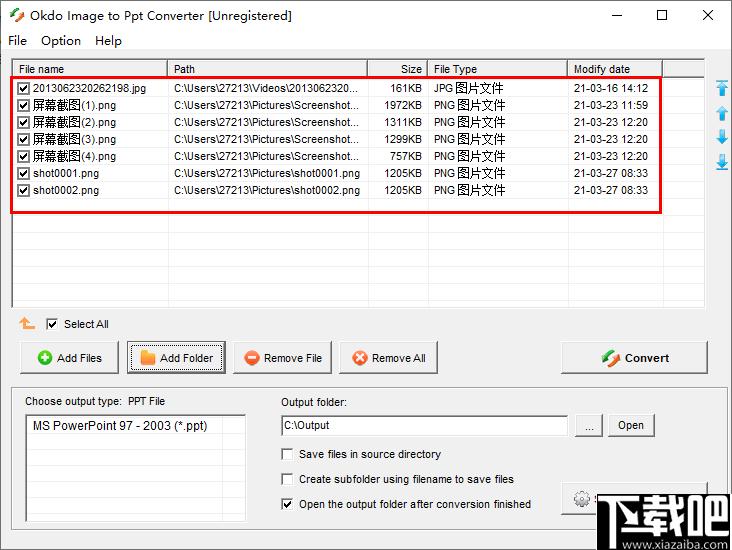Viewport: 732px width, 550px height.
Task: Click the orange up-level arrow icon beside Select All
Action: click(x=27, y=324)
